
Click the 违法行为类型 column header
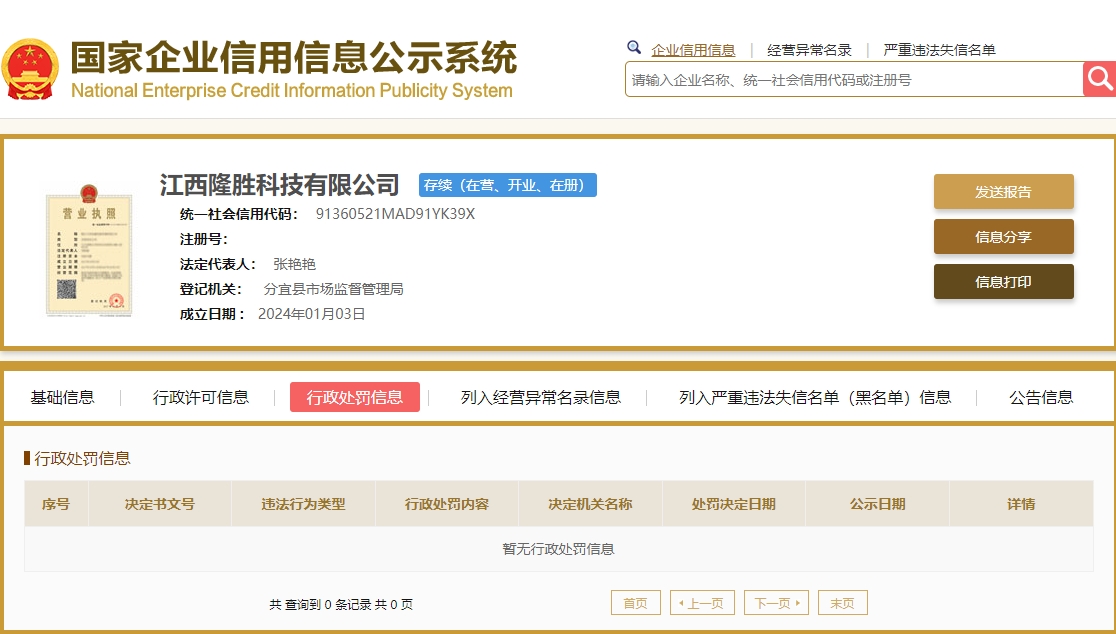pyautogui.click(x=303, y=504)
